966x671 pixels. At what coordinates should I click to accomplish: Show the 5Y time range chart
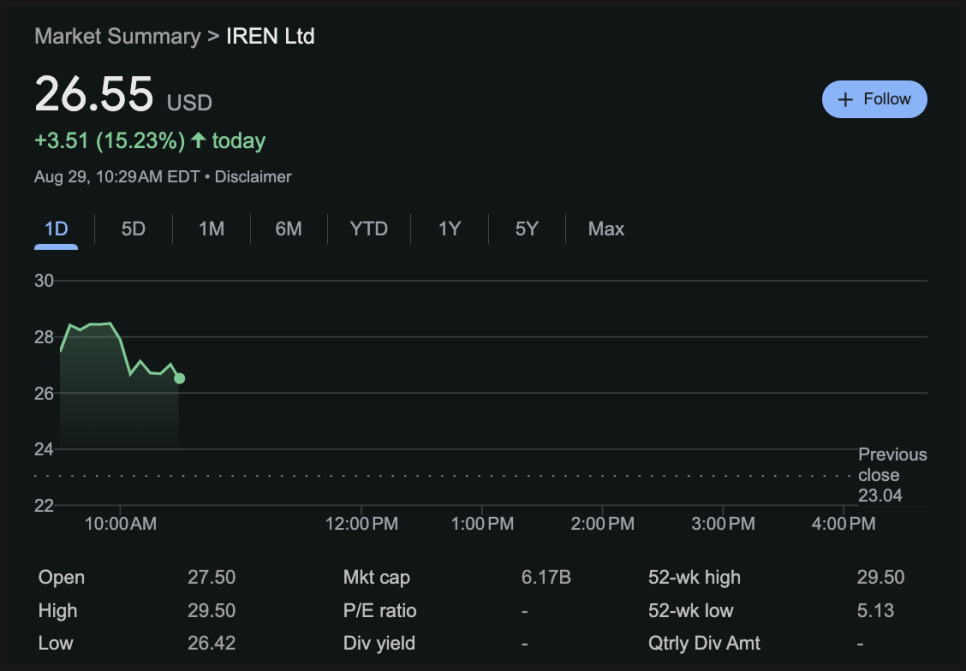click(527, 229)
